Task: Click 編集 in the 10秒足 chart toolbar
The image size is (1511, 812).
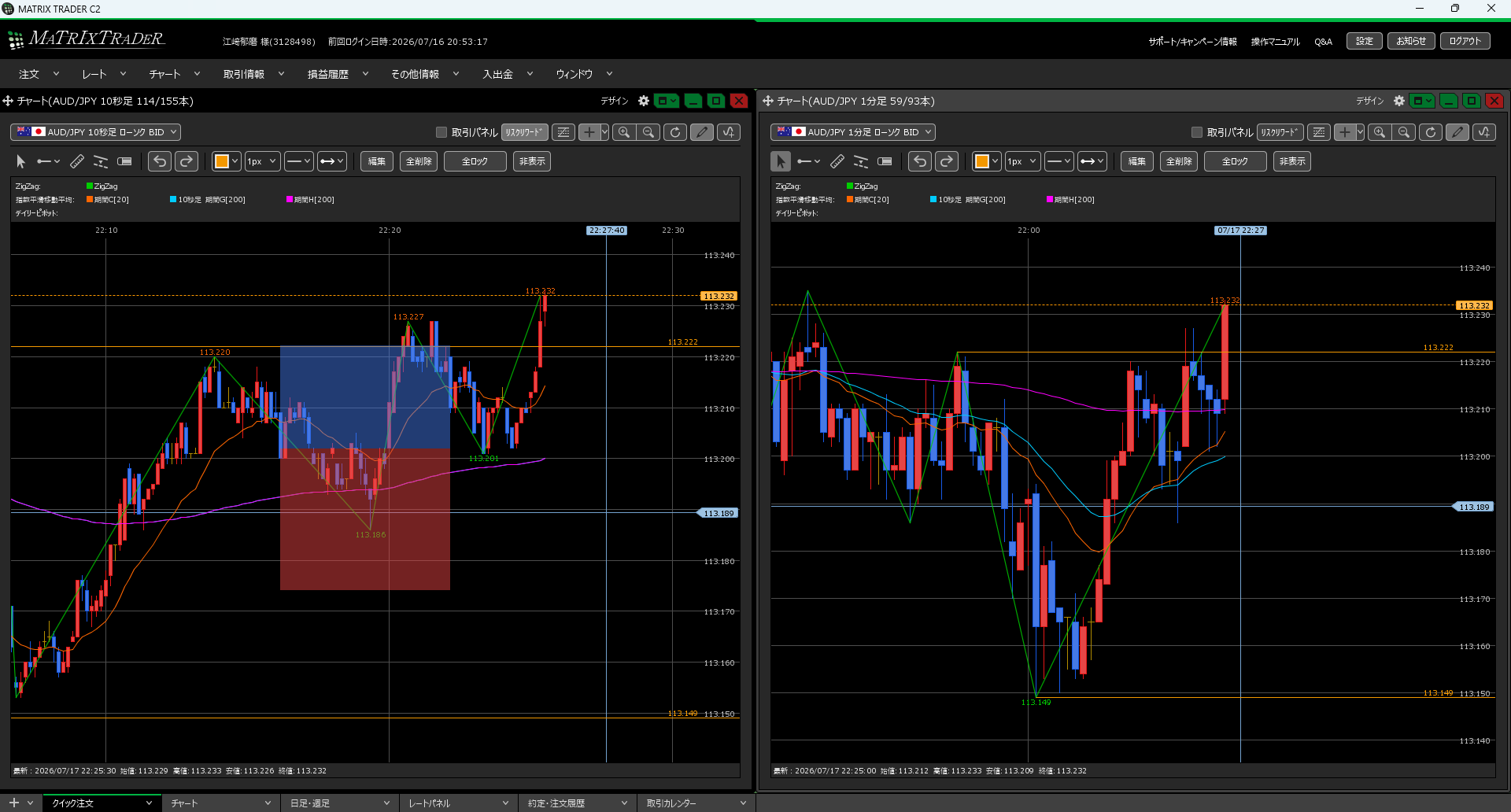Action: pos(377,161)
